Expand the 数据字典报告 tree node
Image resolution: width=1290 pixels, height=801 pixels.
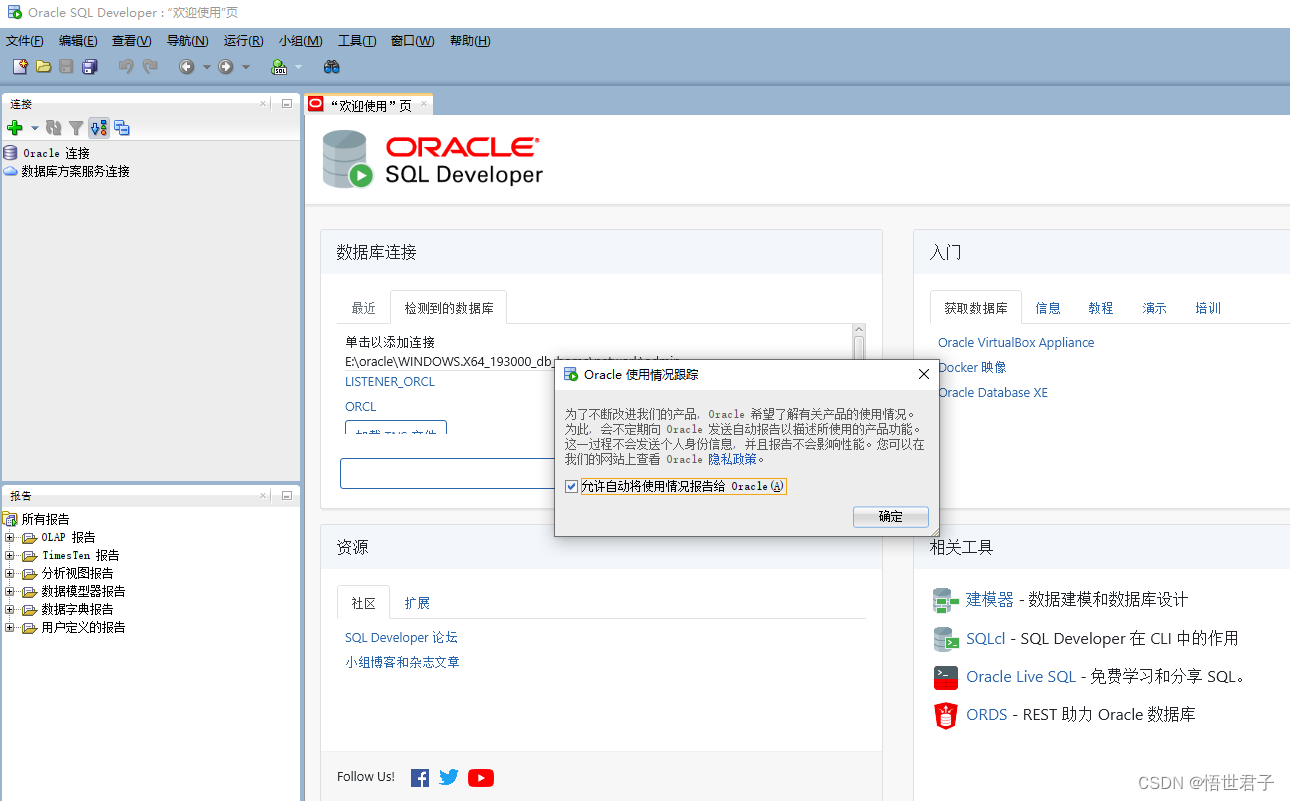9,610
